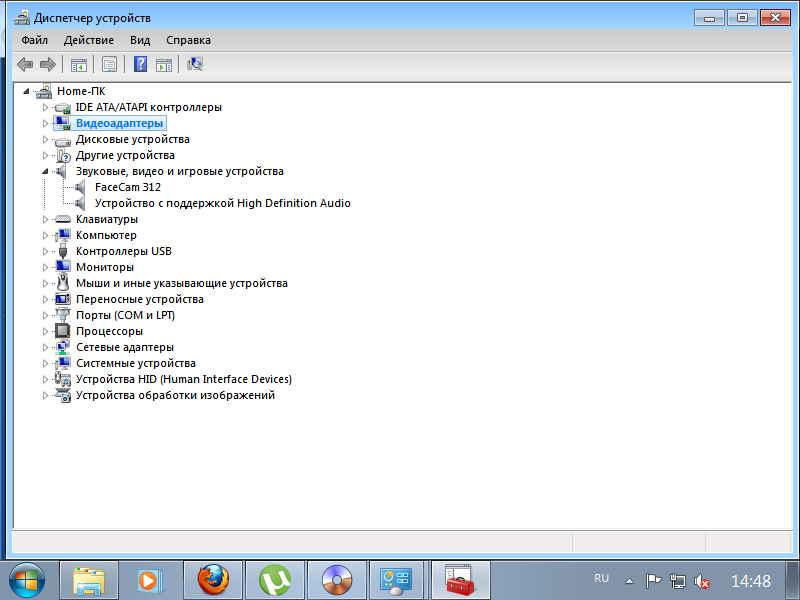The image size is (800, 600).
Task: Select Устройства обработки изображений label
Action: (176, 395)
